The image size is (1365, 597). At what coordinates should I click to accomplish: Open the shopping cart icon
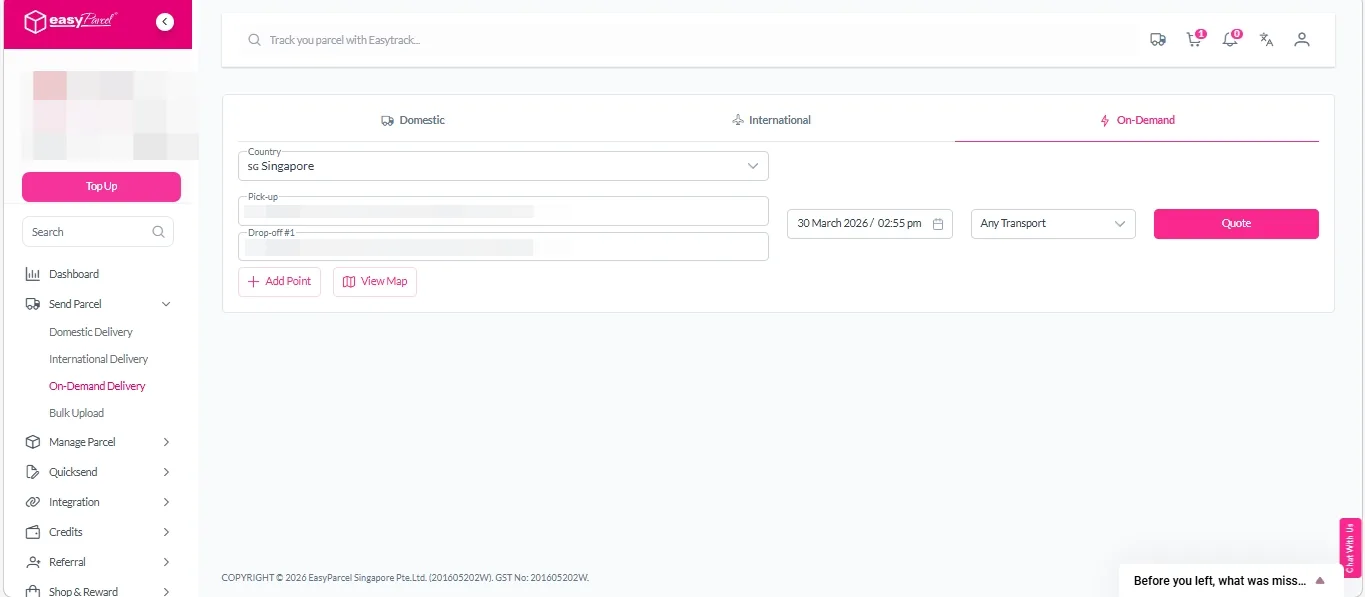[x=1193, y=40]
